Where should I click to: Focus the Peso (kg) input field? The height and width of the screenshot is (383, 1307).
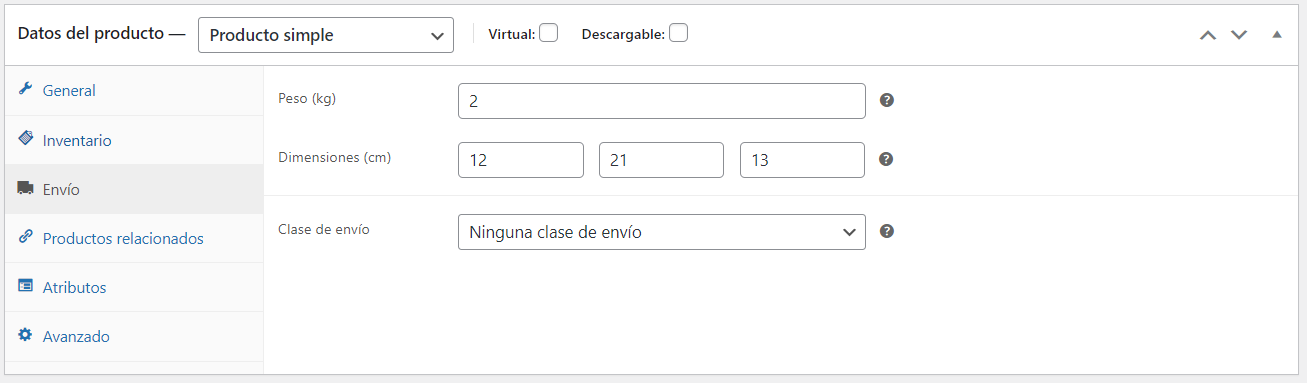(661, 101)
